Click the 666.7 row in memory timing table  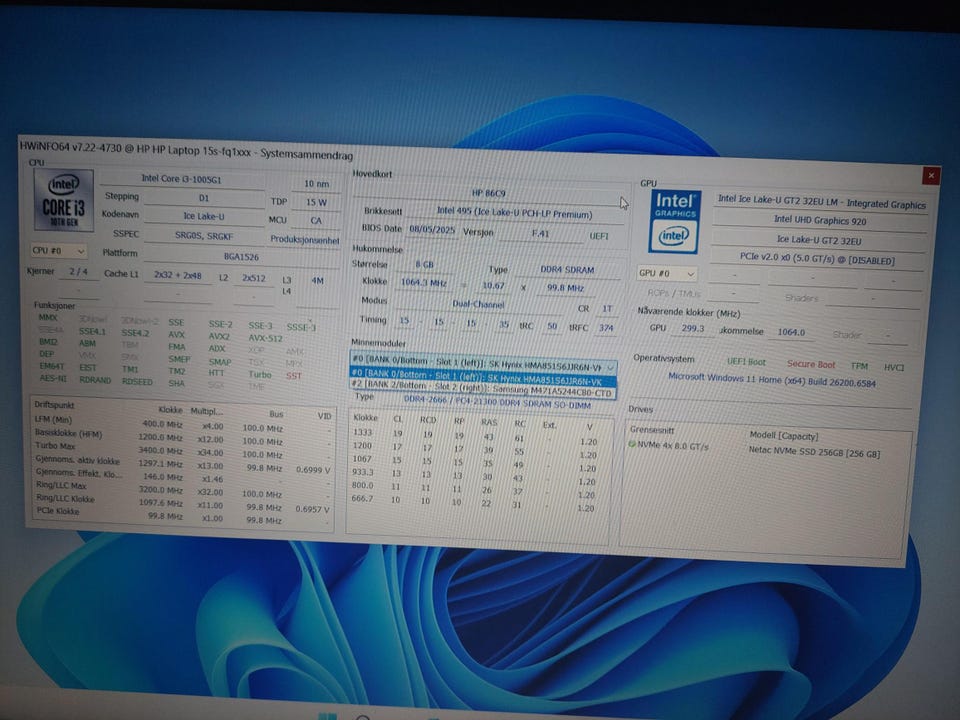point(474,503)
